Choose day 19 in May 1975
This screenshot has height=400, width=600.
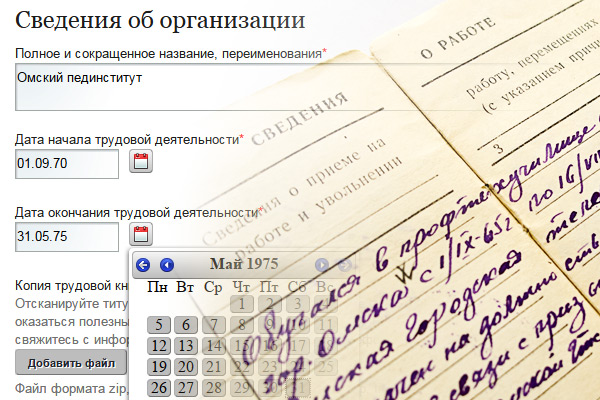(158, 367)
